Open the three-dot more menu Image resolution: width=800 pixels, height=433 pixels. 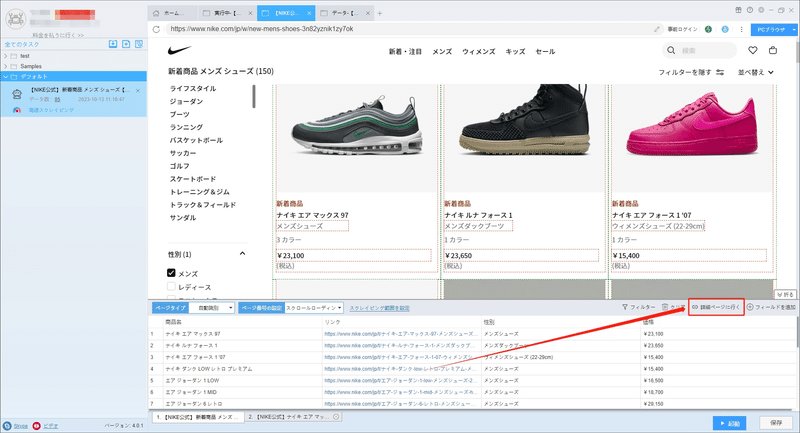[741, 30]
